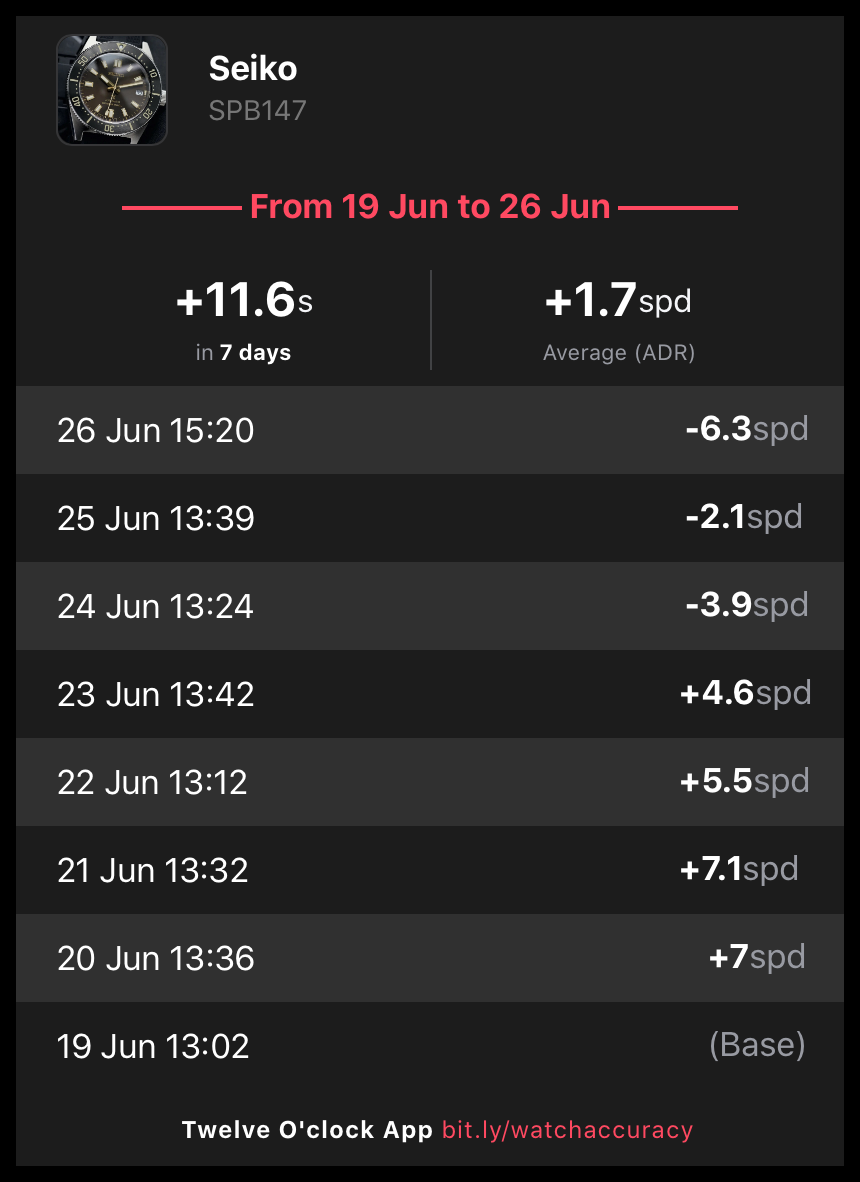Click the (Base) label
860x1182 pixels.
(x=756, y=1045)
